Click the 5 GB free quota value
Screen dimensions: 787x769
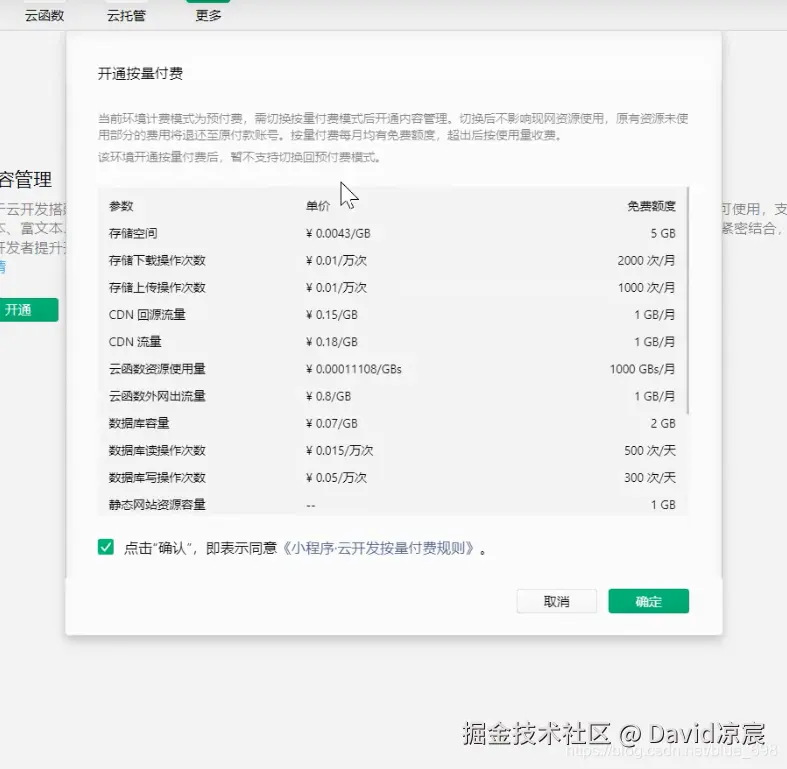663,233
